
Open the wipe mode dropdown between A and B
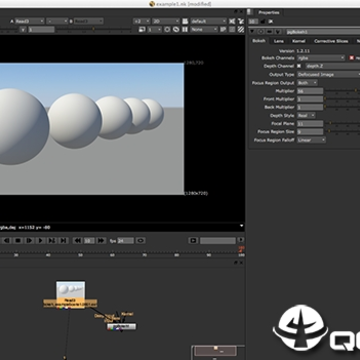[x=57, y=21]
